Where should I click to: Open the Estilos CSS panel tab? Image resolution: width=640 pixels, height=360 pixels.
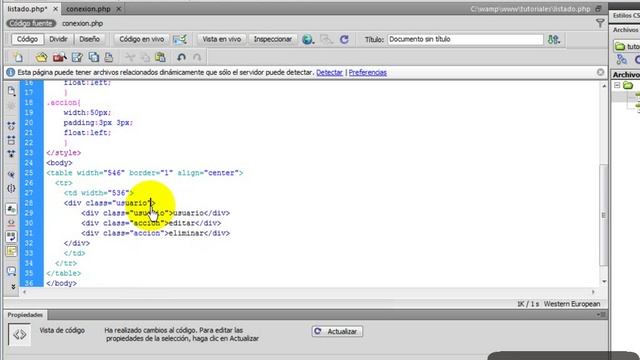(626, 16)
